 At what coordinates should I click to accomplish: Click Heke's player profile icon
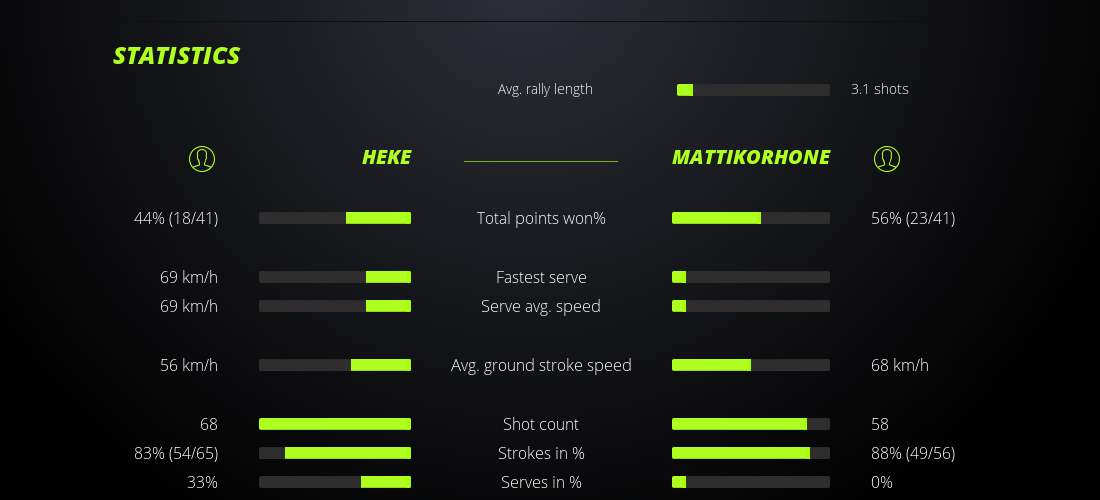(202, 158)
